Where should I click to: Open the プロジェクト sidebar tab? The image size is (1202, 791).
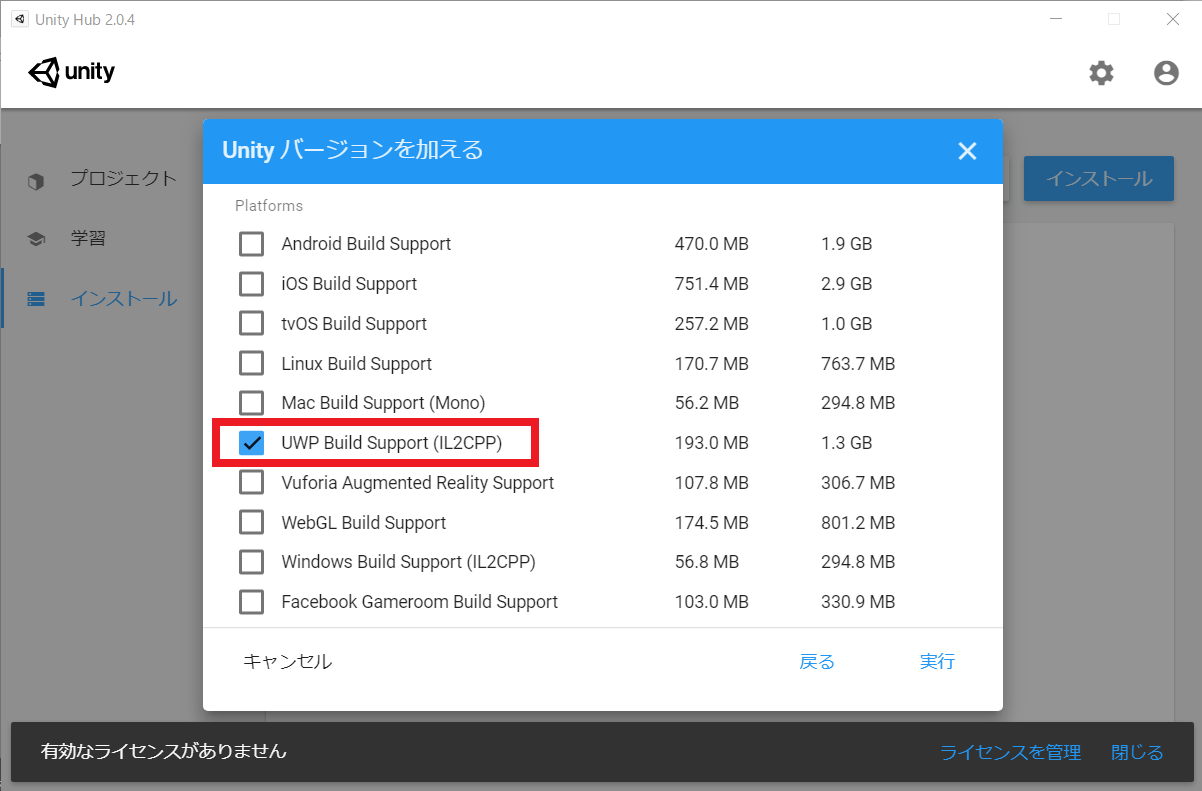[101, 179]
